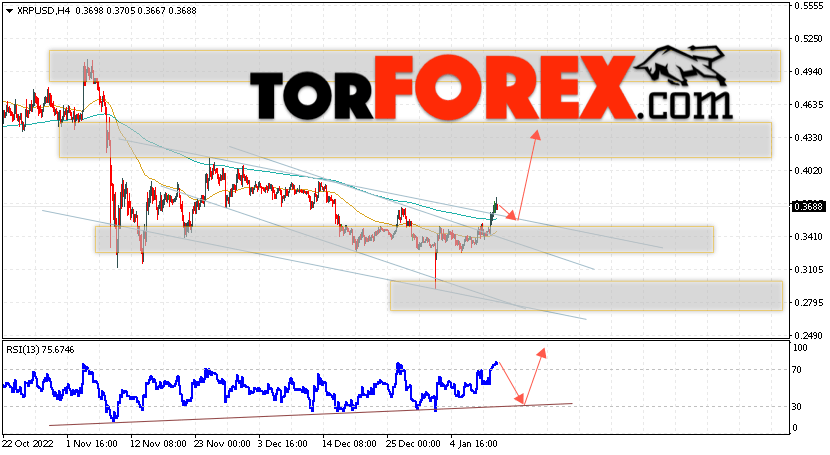Image resolution: width=830 pixels, height=455 pixels.
Task: Select the RSI(13) 75.6746 indicator label
Action: 40,350
